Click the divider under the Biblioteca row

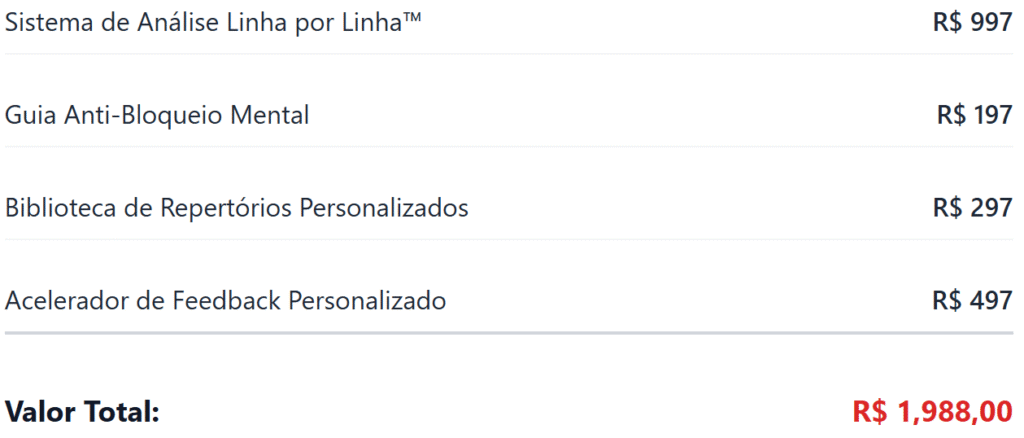pyautogui.click(x=509, y=239)
